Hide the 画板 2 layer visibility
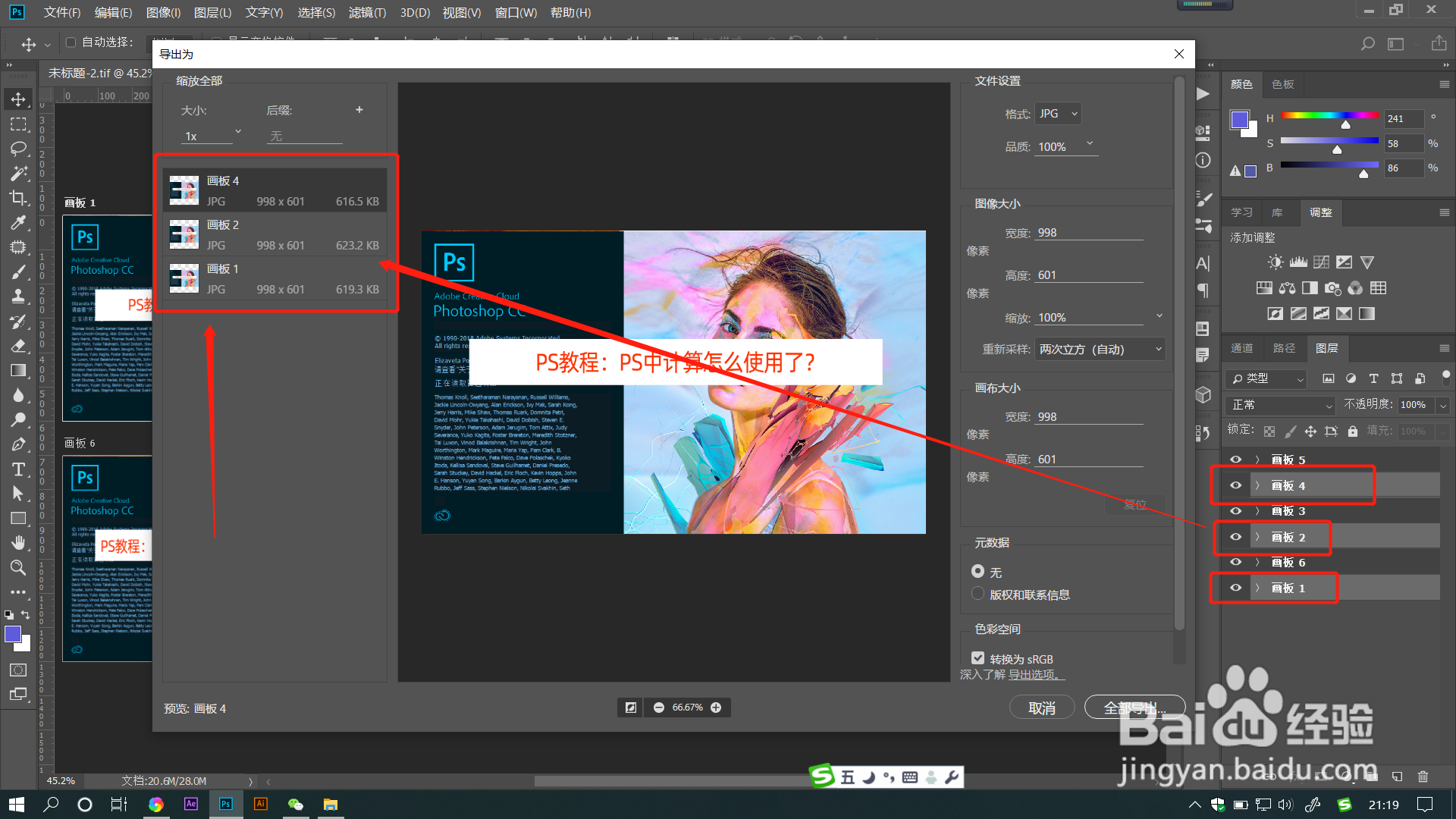This screenshot has width=1456, height=819. pos(1235,537)
